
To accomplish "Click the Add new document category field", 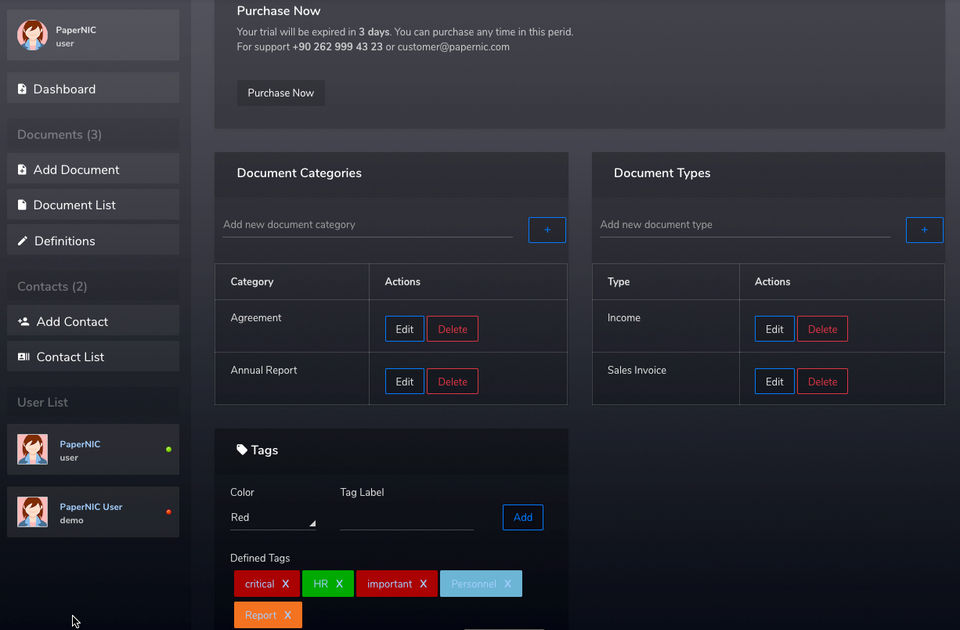I will [367, 225].
